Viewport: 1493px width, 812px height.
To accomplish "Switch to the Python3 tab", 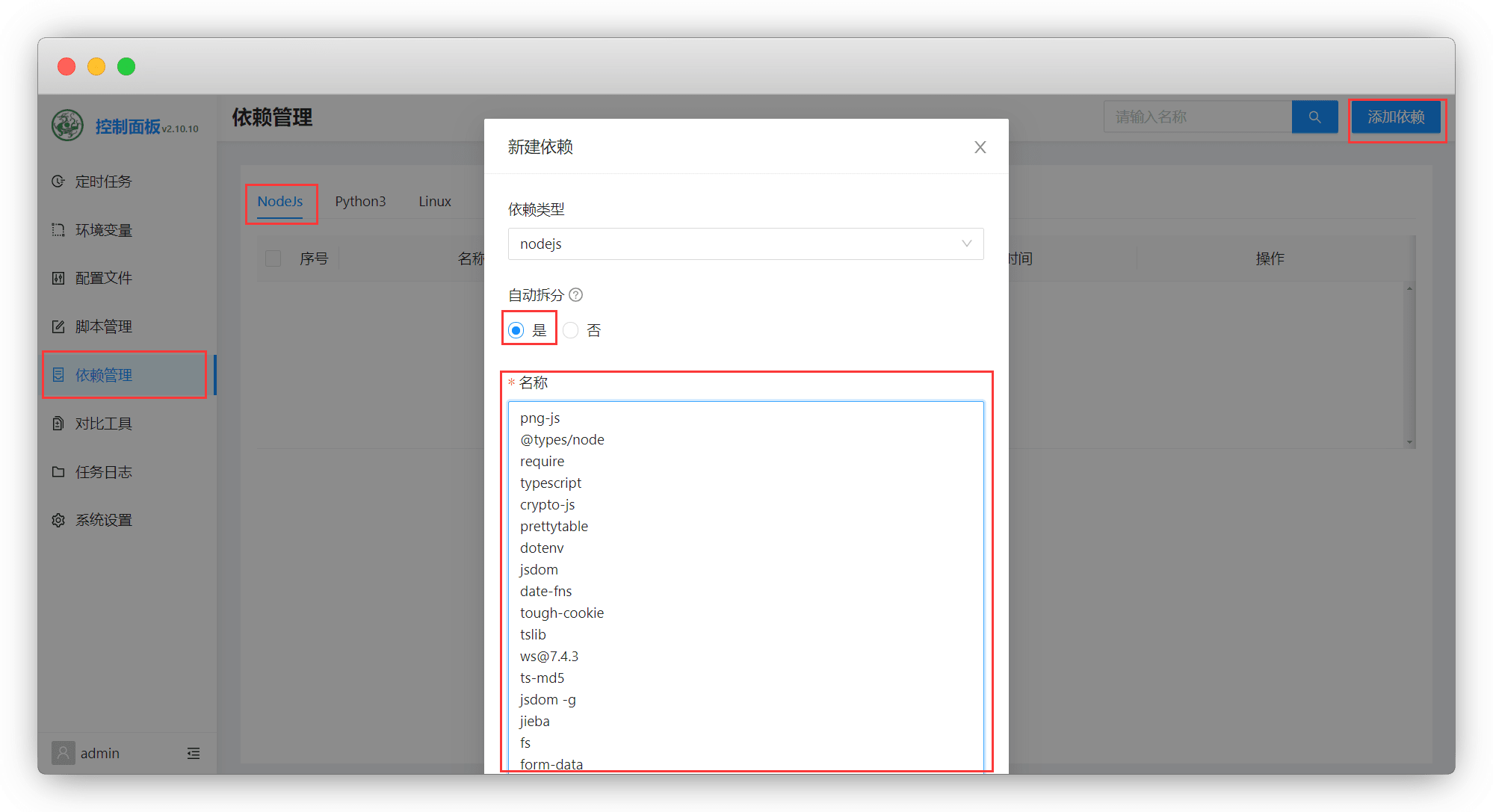I will click(x=360, y=202).
